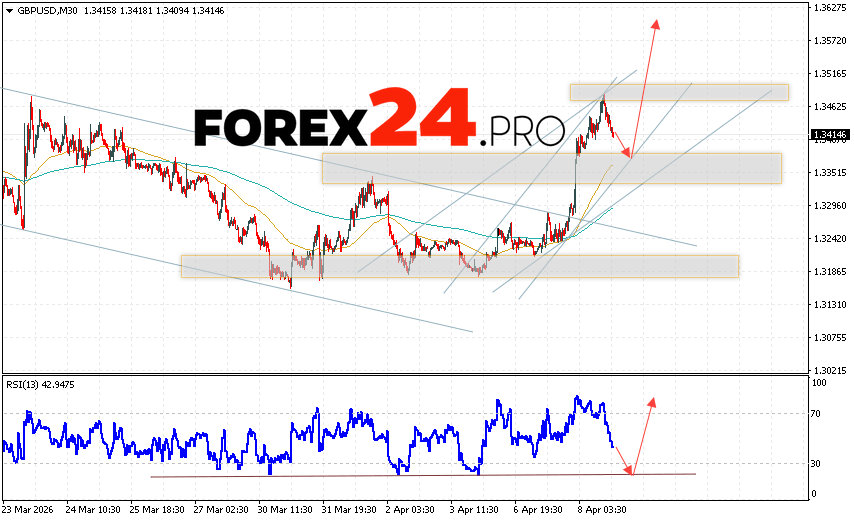Click the RSI(13) 42.9475 indicator label
Viewport: 854px width, 521px height.
(x=39, y=384)
